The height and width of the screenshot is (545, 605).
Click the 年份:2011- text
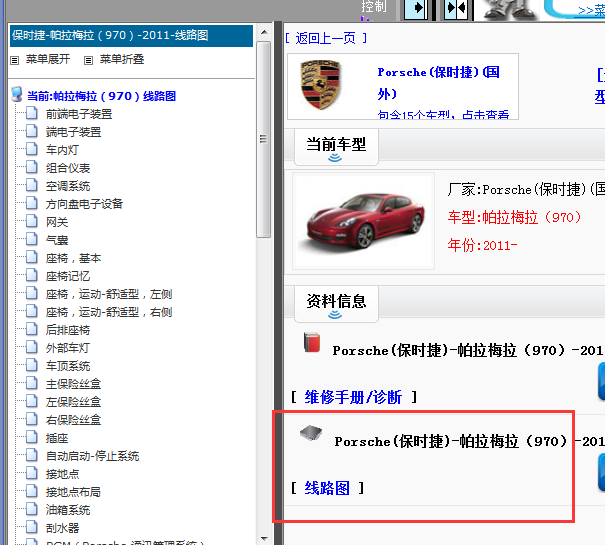482,245
